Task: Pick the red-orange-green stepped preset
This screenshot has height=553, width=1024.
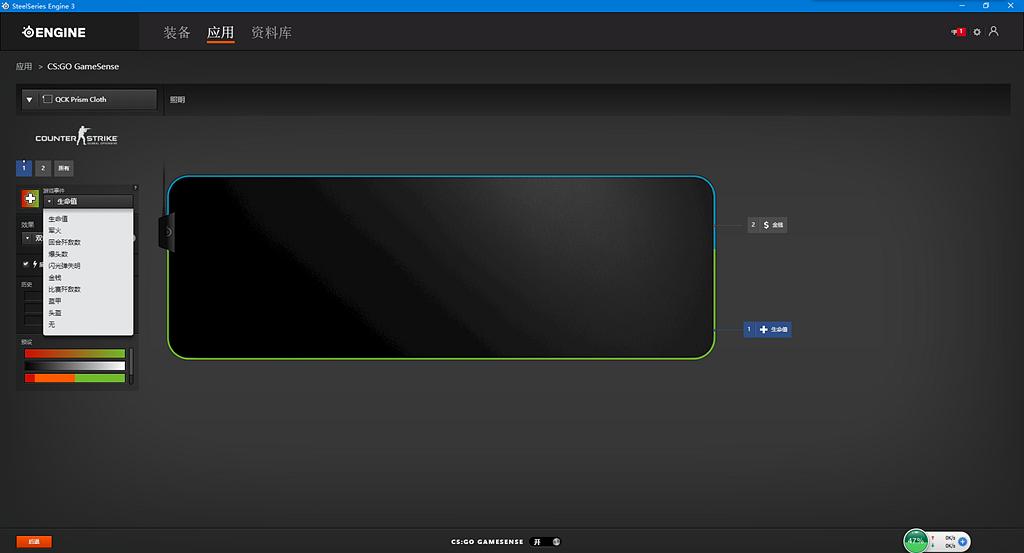Action: (74, 378)
